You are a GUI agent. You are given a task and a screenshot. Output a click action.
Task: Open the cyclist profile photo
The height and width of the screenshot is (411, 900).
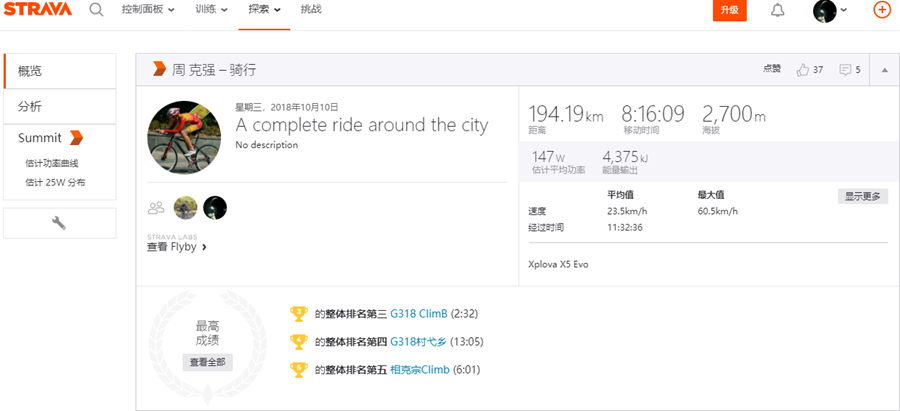184,138
